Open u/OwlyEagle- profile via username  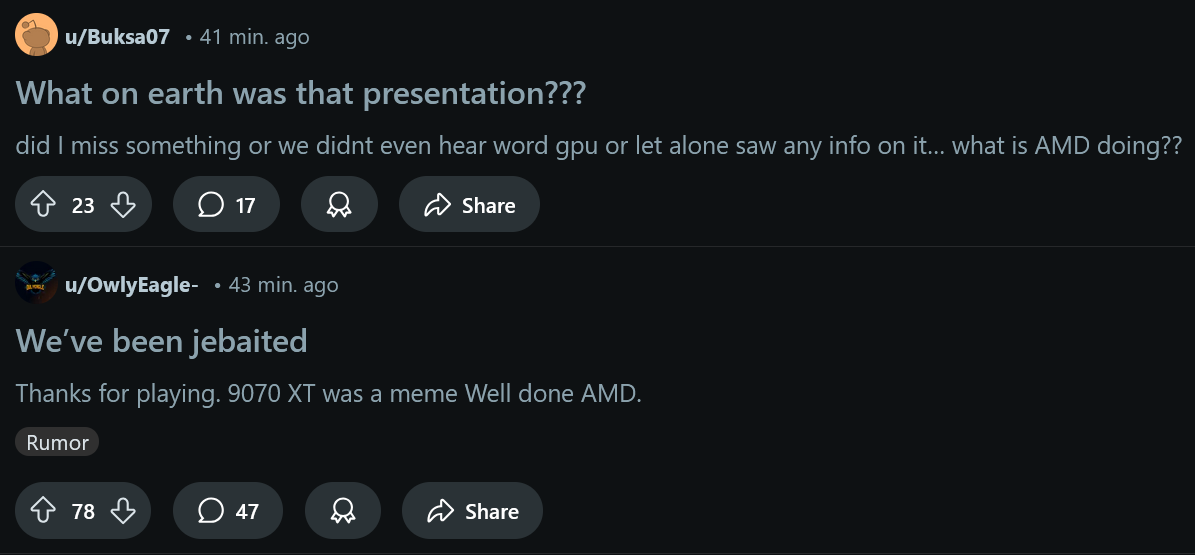click(x=132, y=285)
